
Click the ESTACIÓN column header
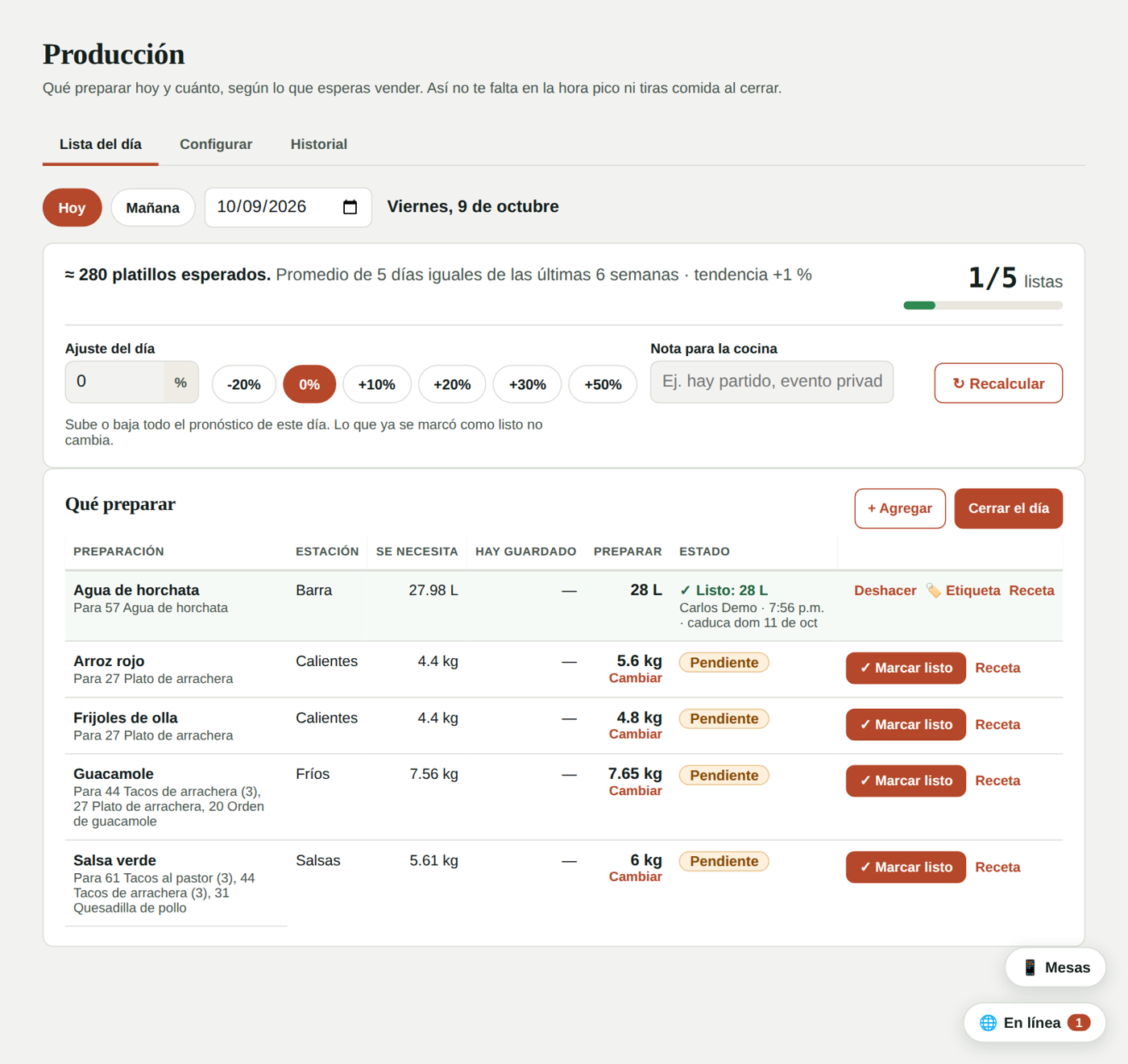[327, 552]
